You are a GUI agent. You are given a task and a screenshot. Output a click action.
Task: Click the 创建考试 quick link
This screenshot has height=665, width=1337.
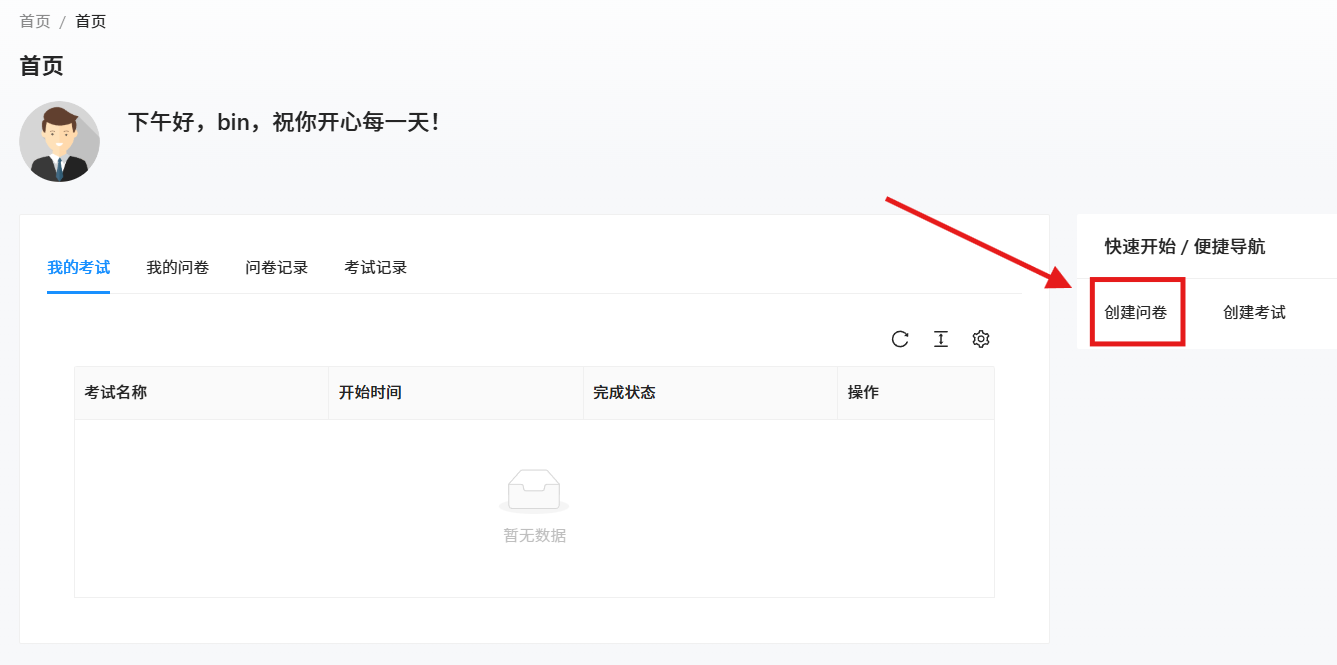(x=1255, y=313)
